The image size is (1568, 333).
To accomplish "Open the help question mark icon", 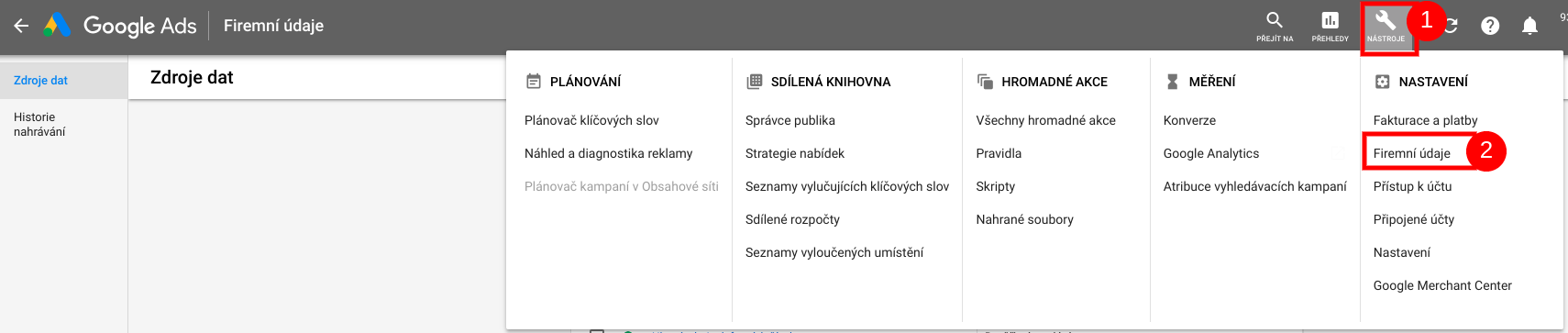I will (1490, 26).
